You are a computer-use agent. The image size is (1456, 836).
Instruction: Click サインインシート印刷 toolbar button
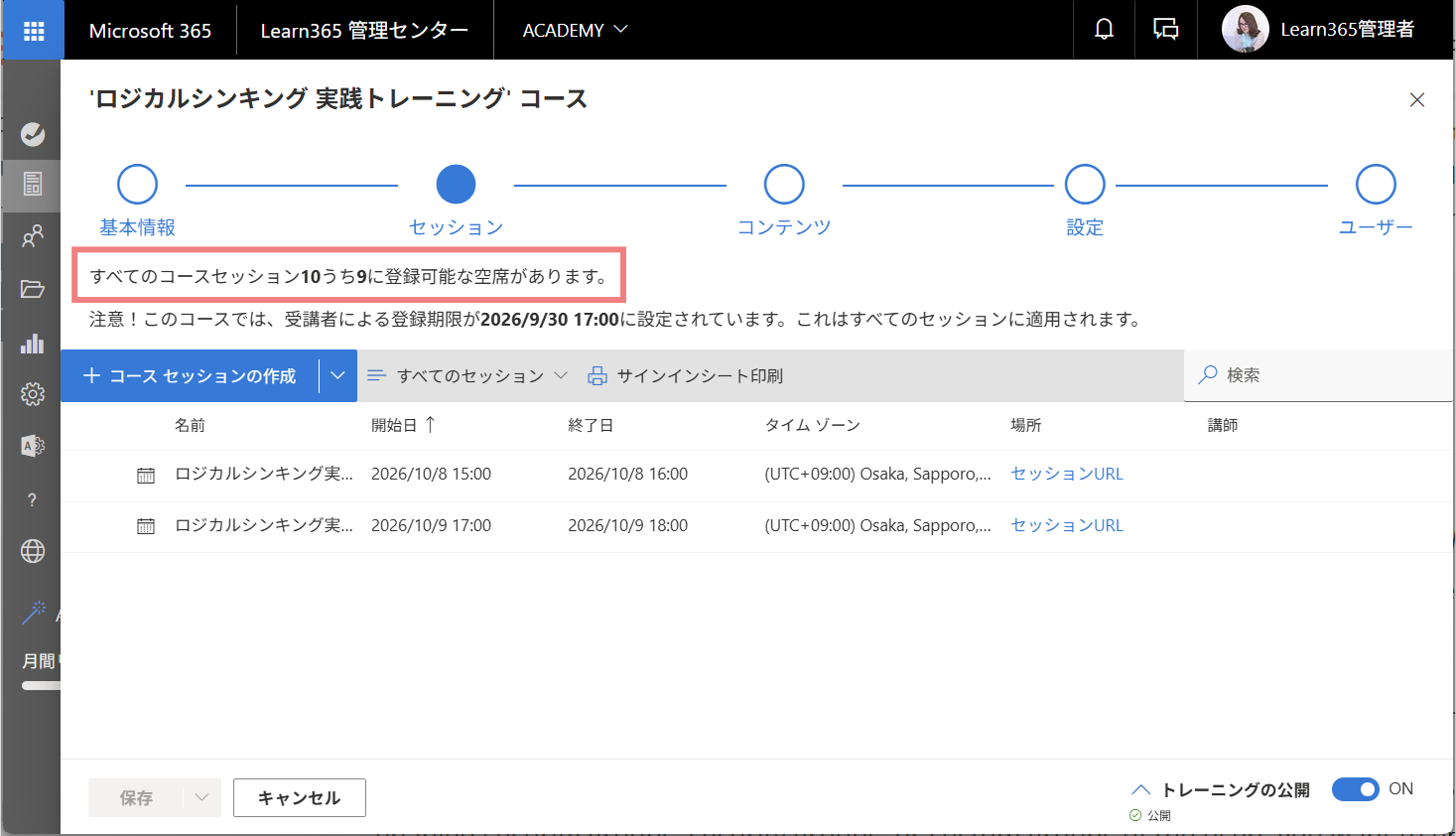685,375
